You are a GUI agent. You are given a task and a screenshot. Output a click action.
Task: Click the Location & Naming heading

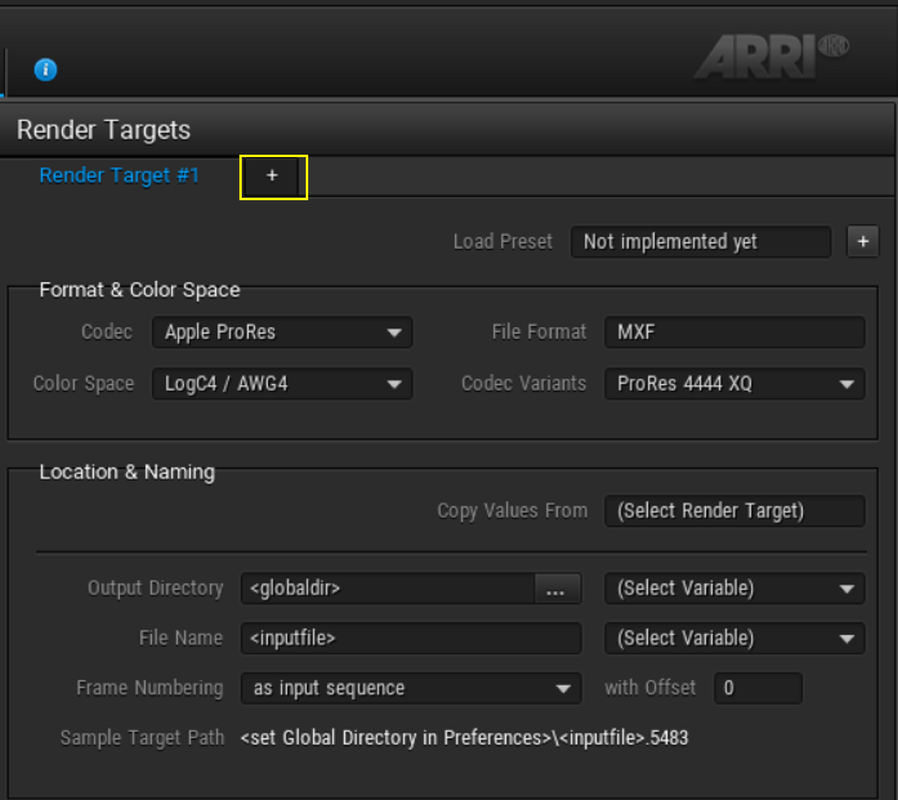point(127,472)
